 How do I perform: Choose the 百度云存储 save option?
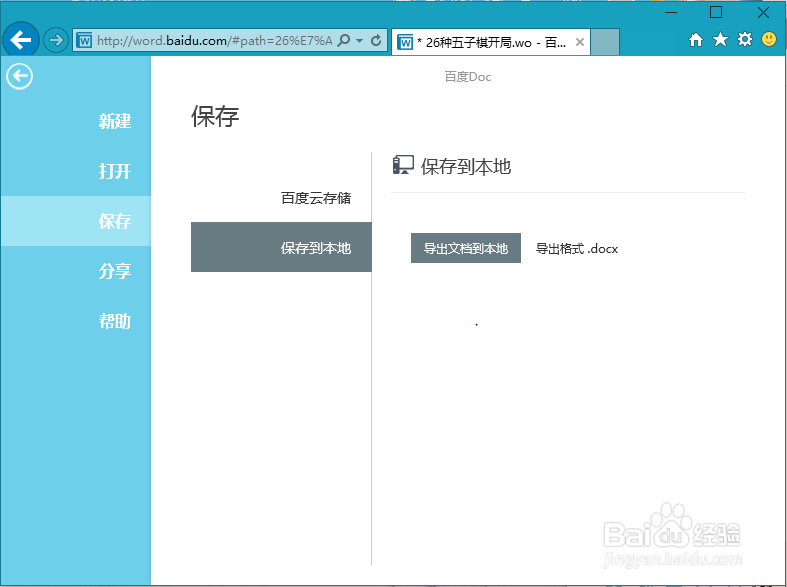(x=281, y=198)
